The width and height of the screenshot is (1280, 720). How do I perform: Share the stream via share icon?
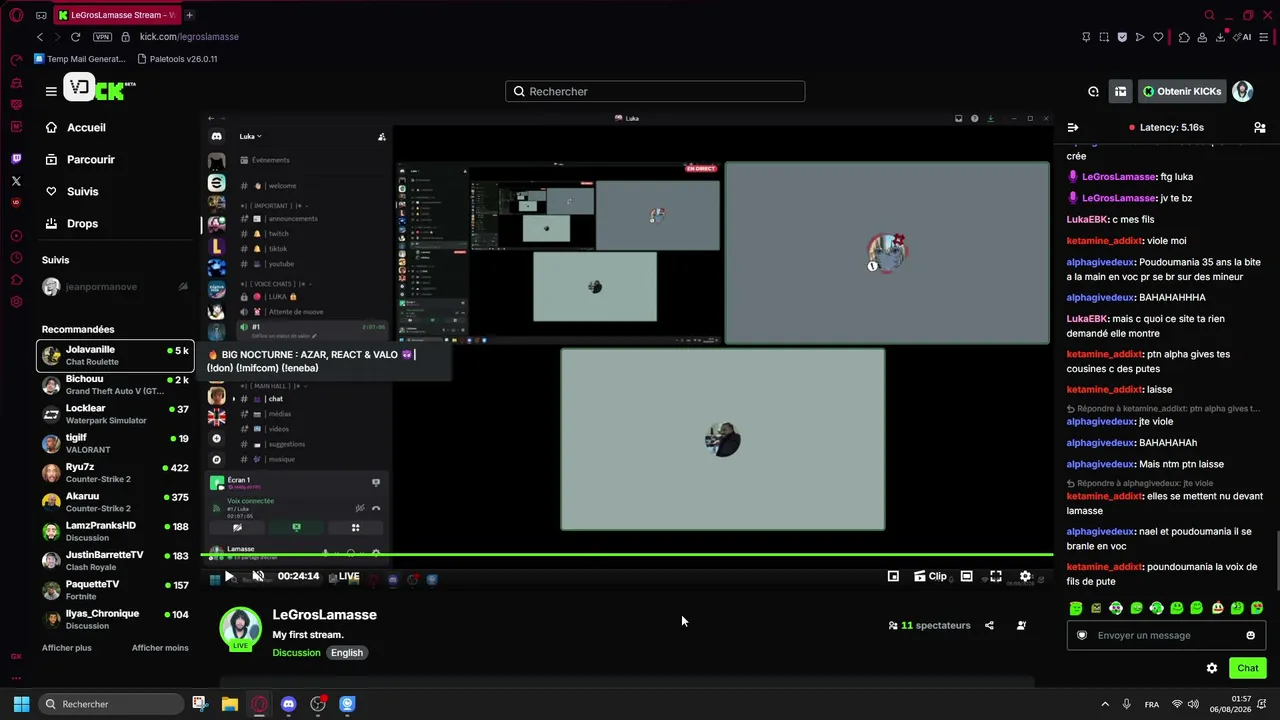pyautogui.click(x=989, y=626)
